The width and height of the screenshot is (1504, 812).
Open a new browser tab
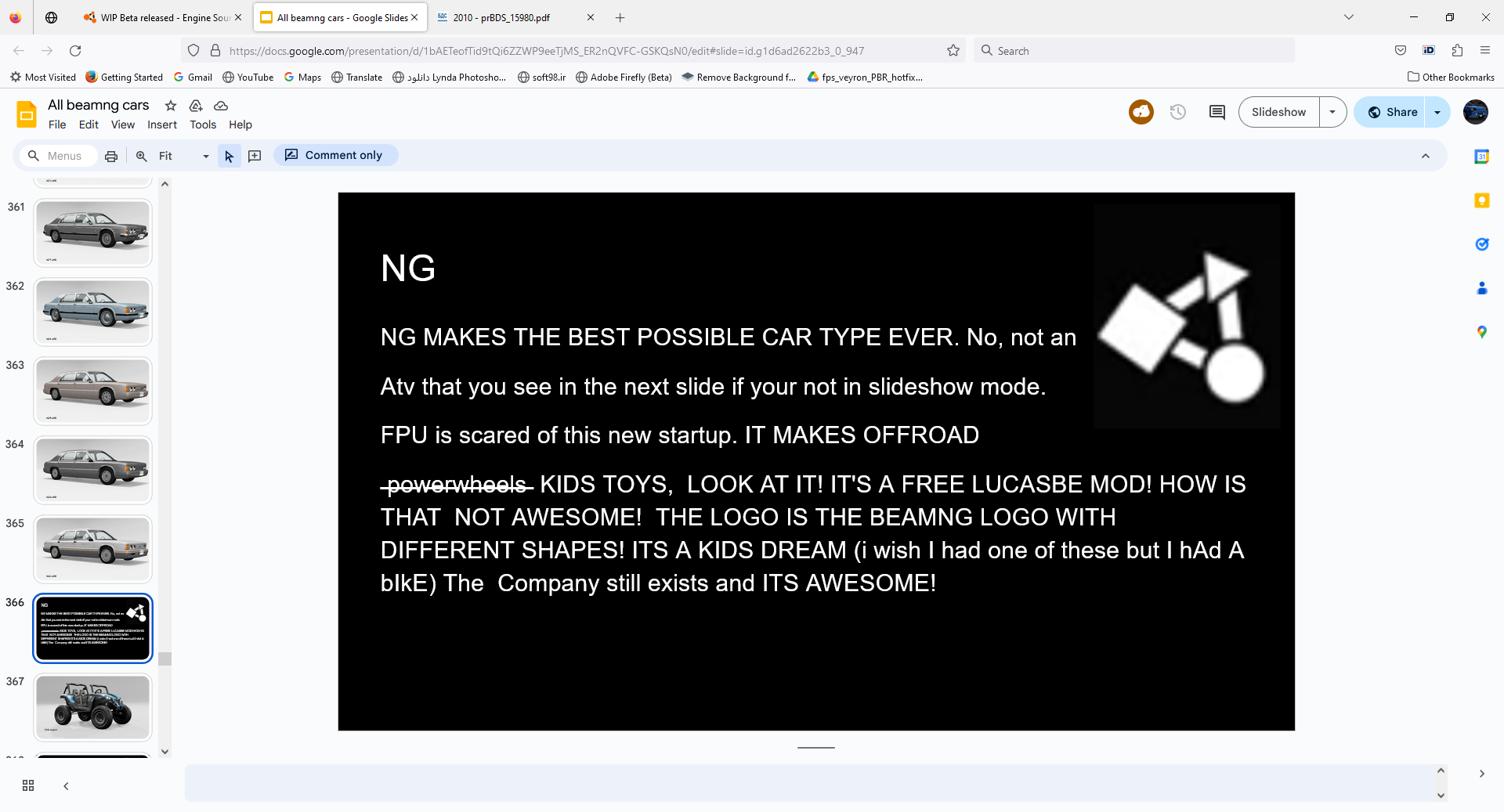coord(620,17)
